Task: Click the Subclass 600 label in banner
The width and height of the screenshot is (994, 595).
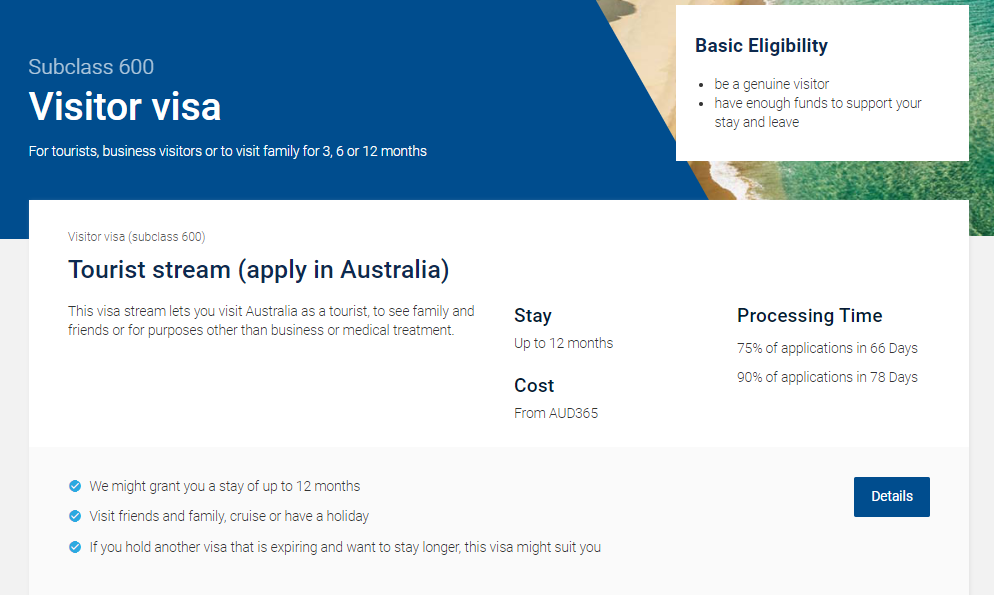Action: (91, 67)
